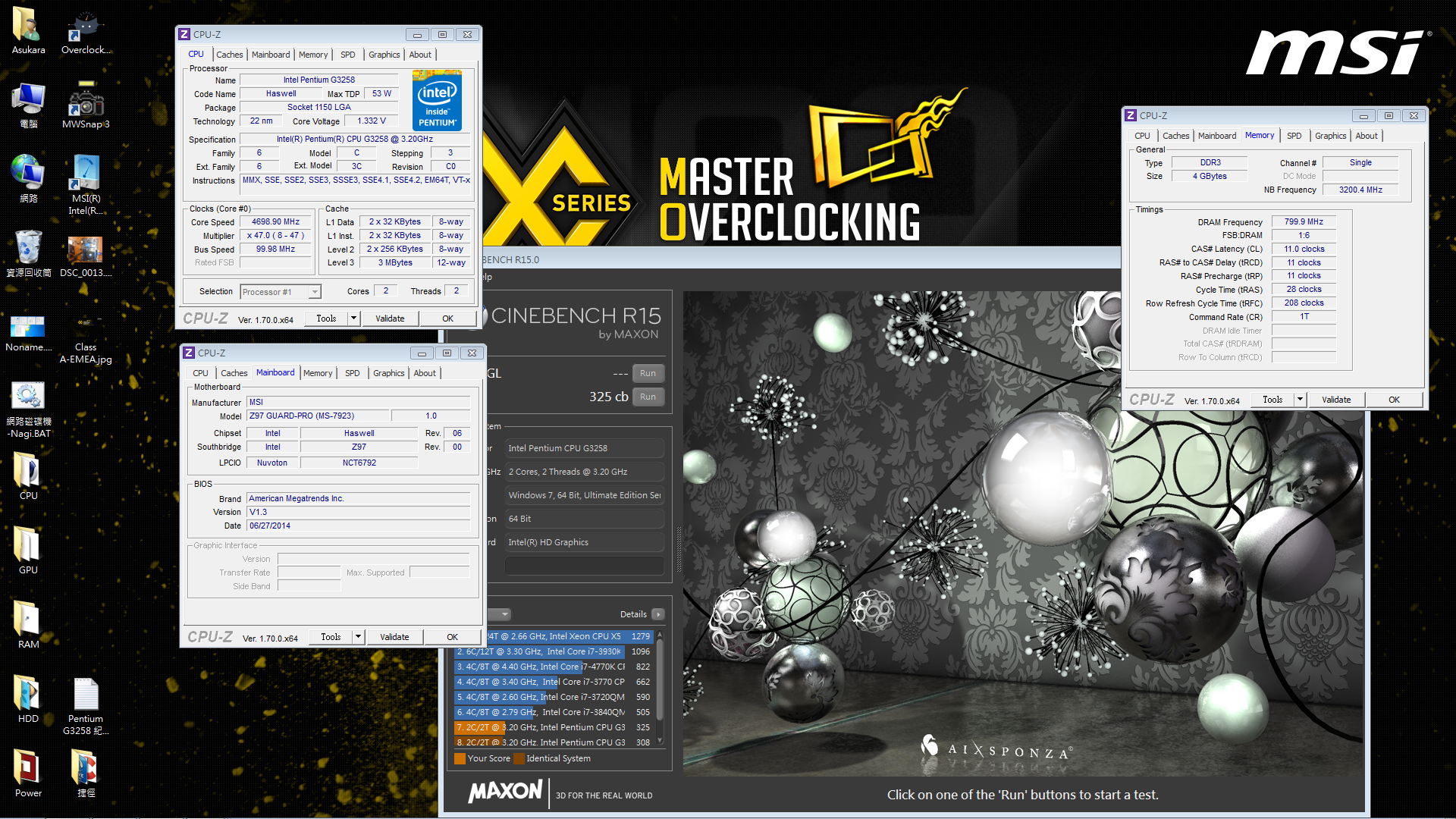The width and height of the screenshot is (1456, 819).
Task: Open SPD tab in the Mainboard CPU-Z window
Action: point(352,373)
